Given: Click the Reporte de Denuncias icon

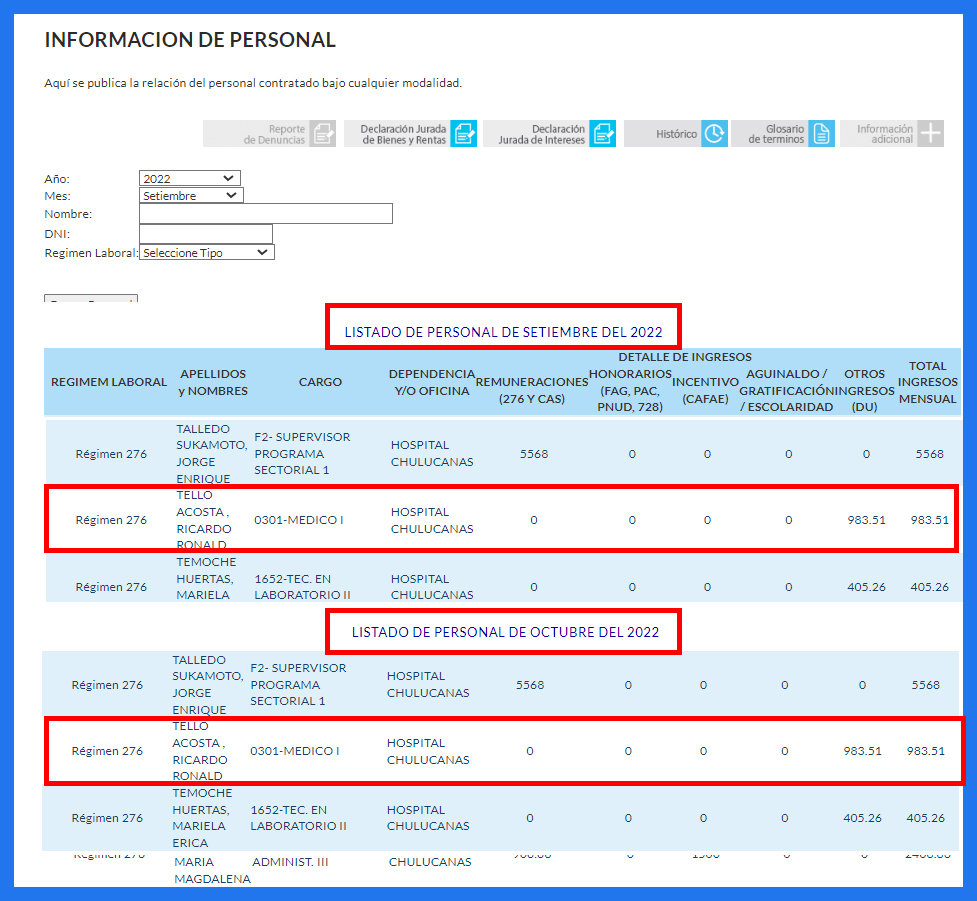Looking at the screenshot, I should pos(322,134).
